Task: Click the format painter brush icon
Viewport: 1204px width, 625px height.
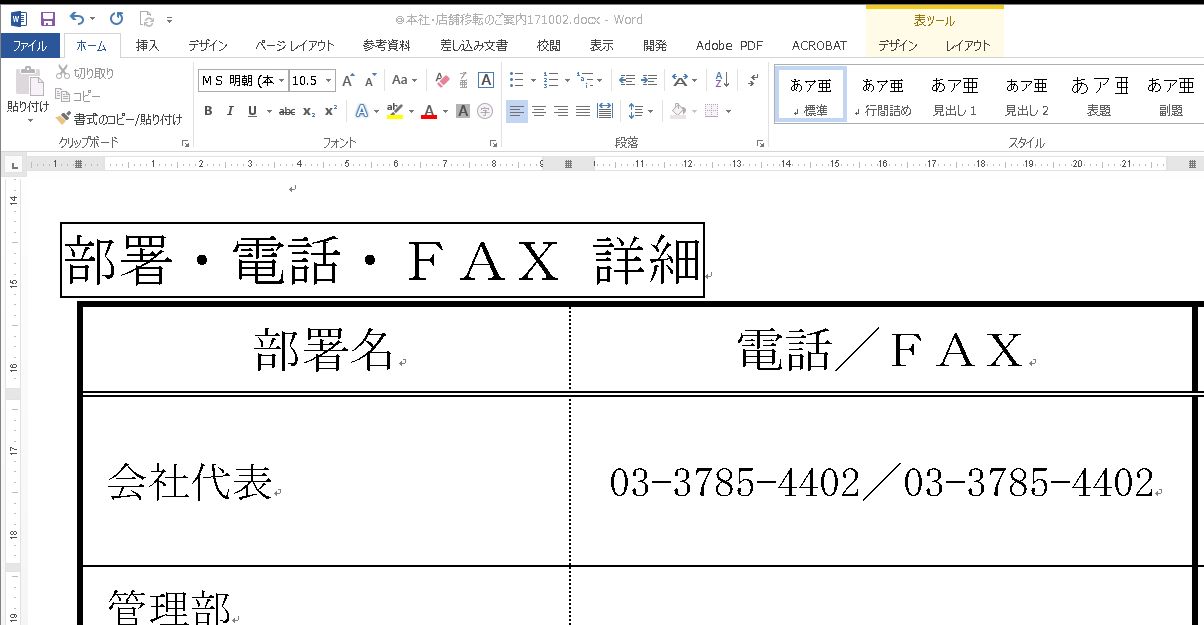Action: tap(63, 119)
